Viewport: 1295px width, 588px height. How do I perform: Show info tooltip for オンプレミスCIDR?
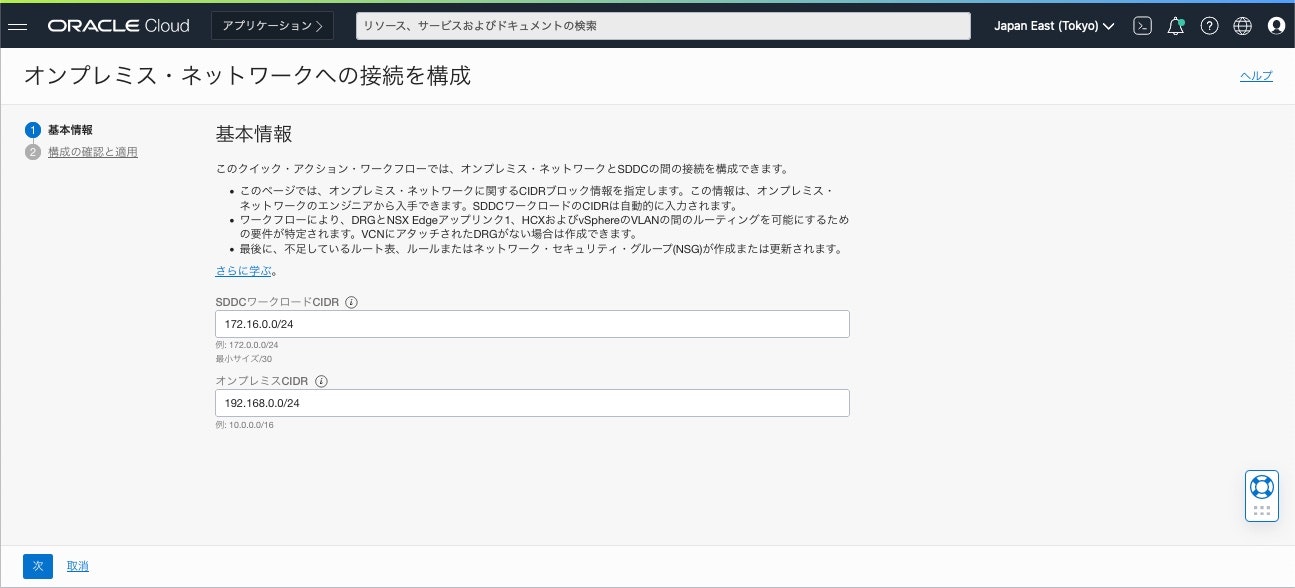click(322, 381)
